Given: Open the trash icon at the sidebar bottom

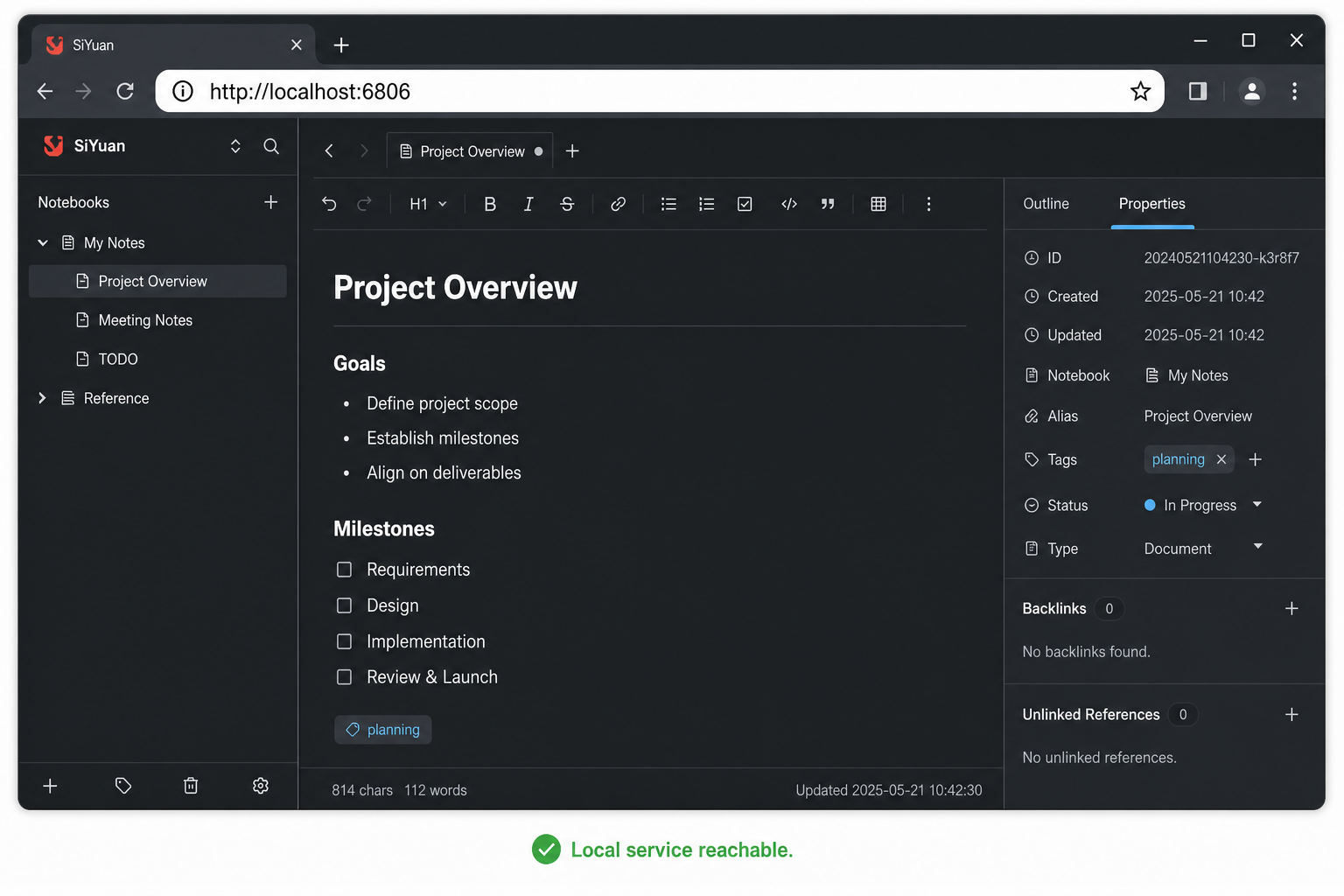Looking at the screenshot, I should (191, 786).
